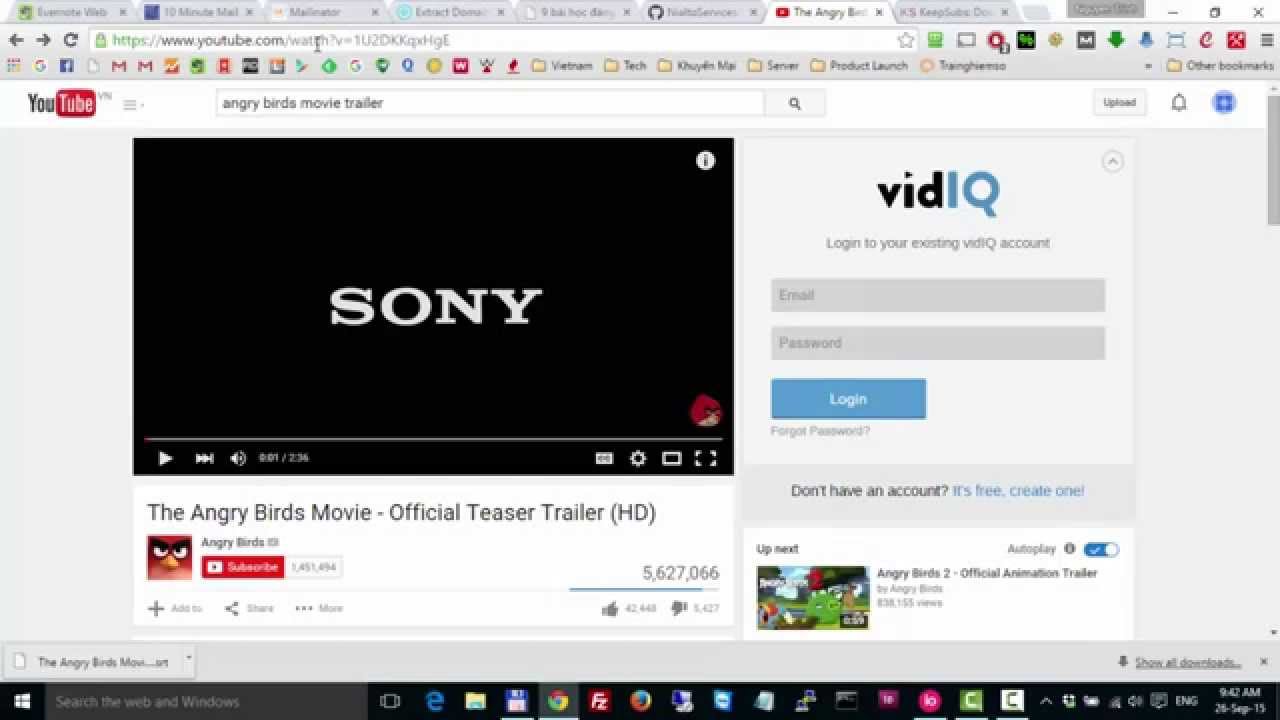Screen dimensions: 1280x720
Task: Open the Forgot Password link
Action: pyautogui.click(x=820, y=431)
